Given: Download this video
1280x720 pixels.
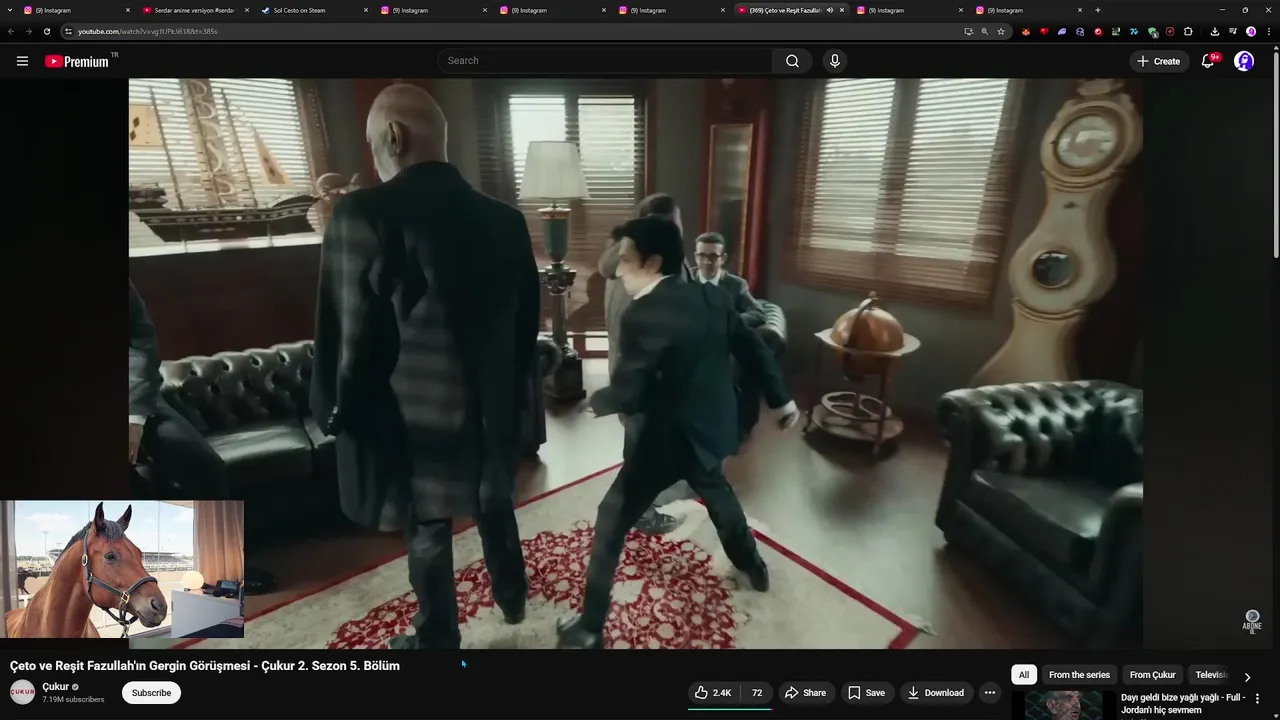Looking at the screenshot, I should point(935,693).
